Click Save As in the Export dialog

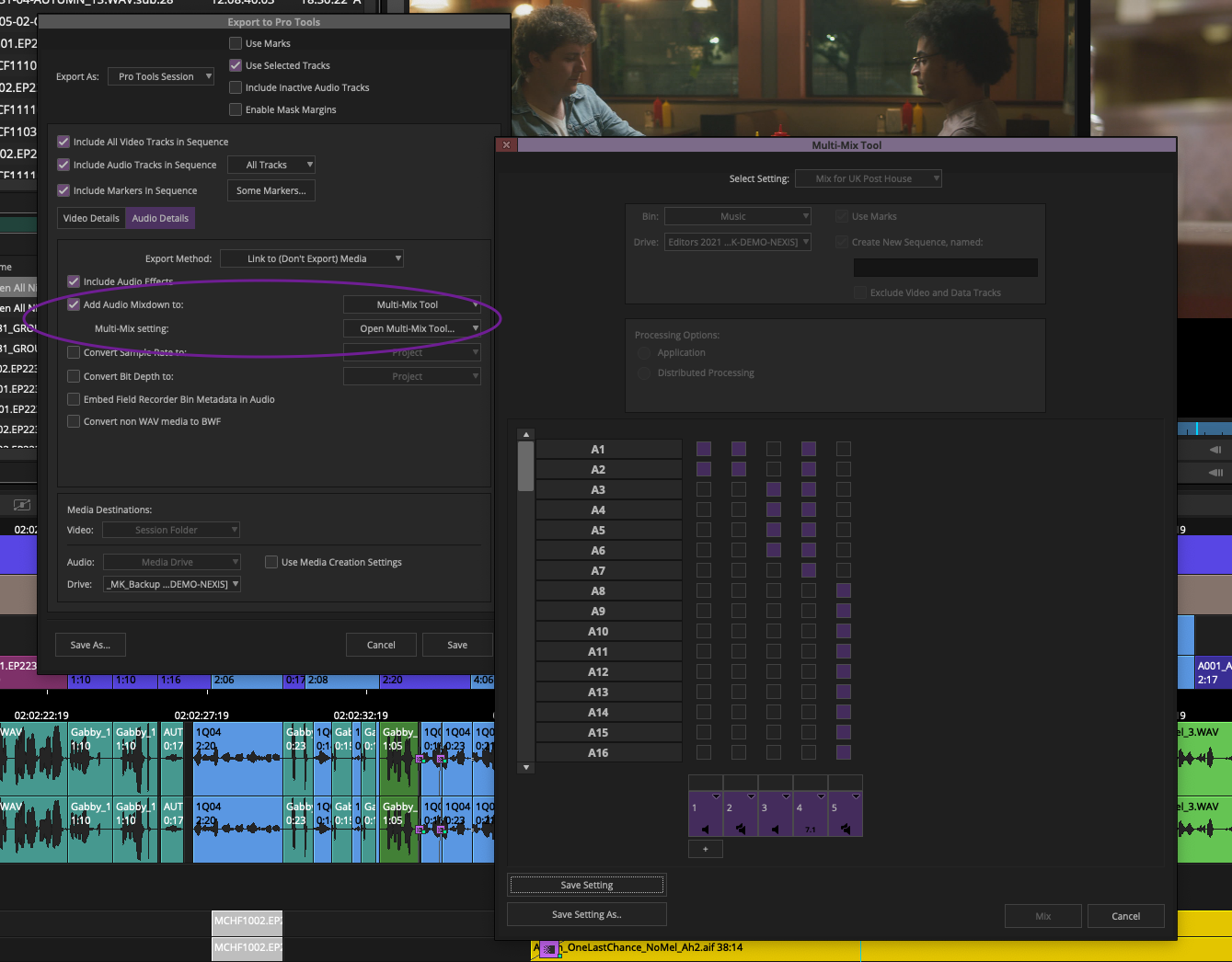tap(89, 645)
